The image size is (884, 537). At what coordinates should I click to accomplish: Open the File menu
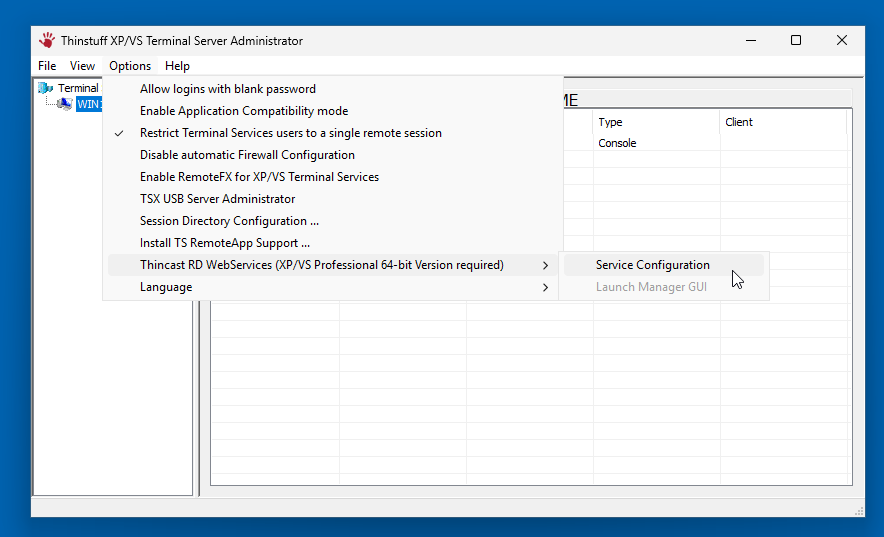[47, 66]
